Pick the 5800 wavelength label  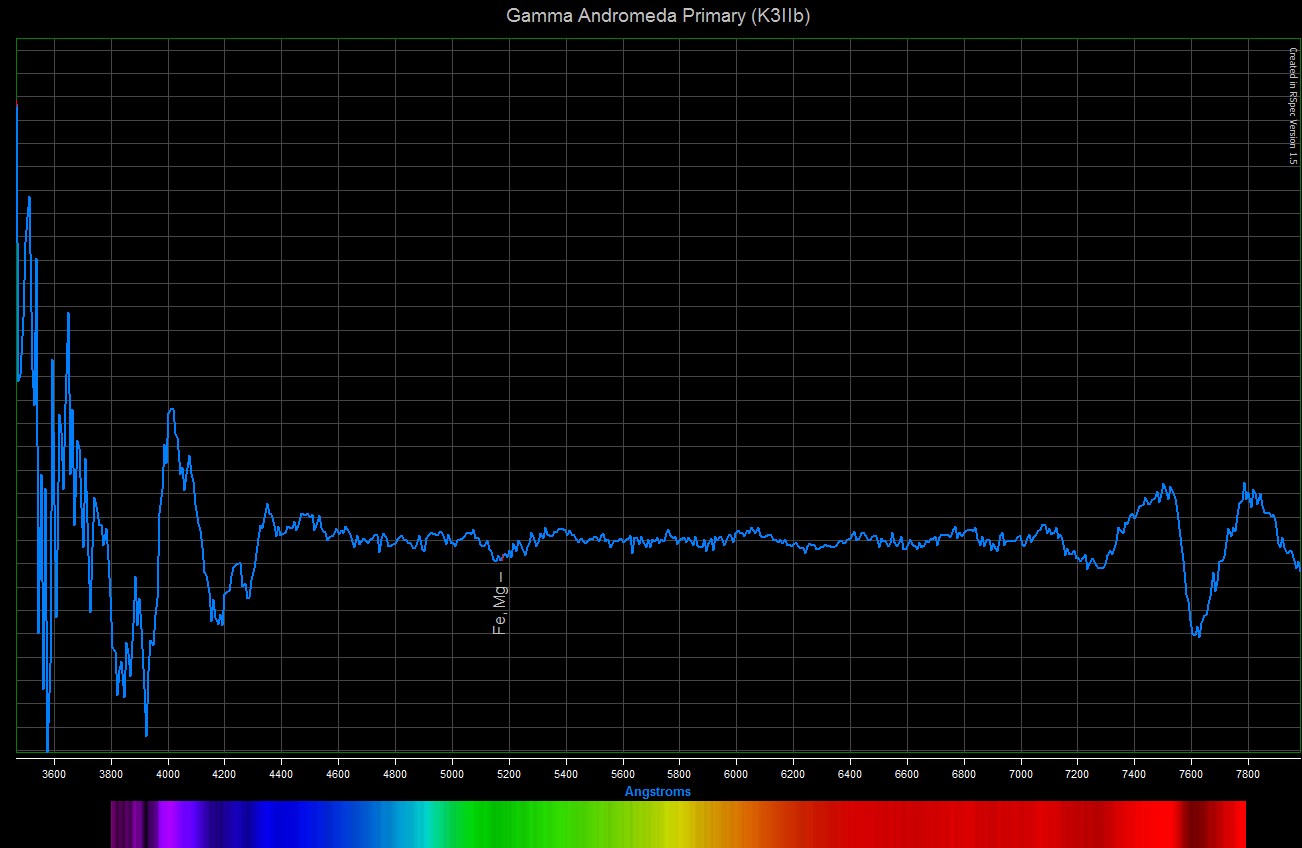pyautogui.click(x=680, y=773)
